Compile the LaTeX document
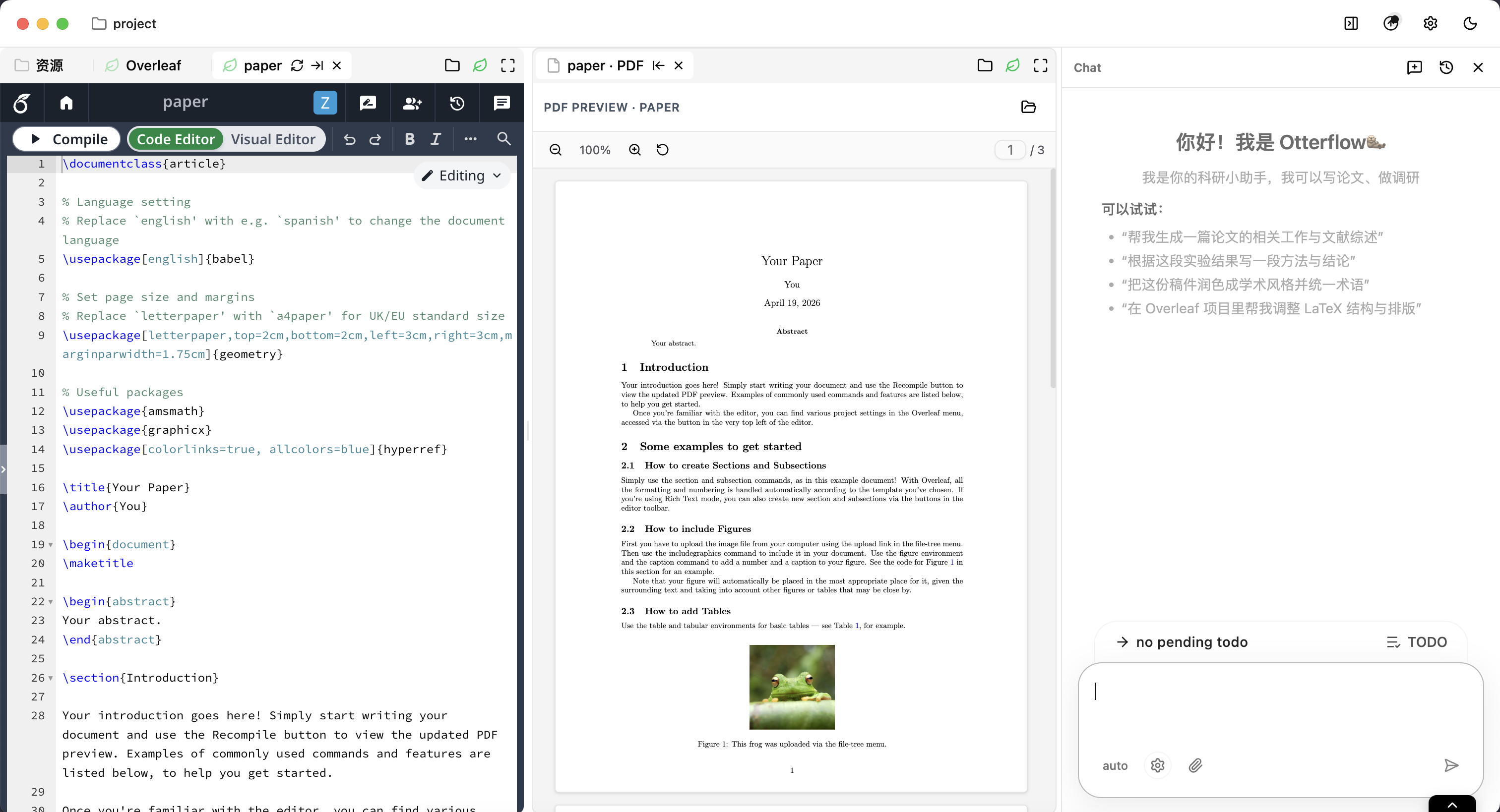The image size is (1500, 812). tap(67, 139)
